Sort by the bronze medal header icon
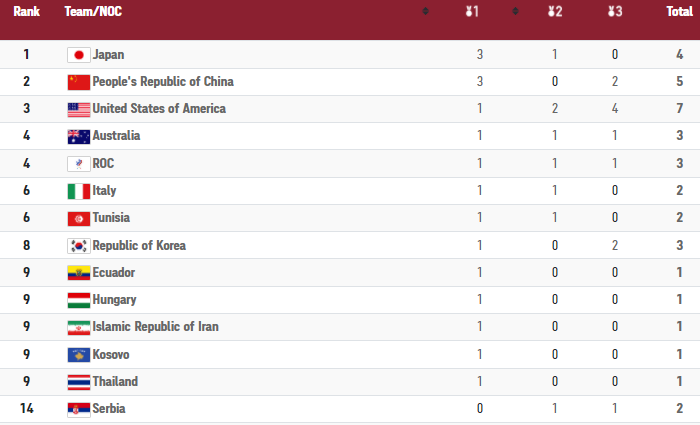The width and height of the screenshot is (700, 425). (x=615, y=11)
